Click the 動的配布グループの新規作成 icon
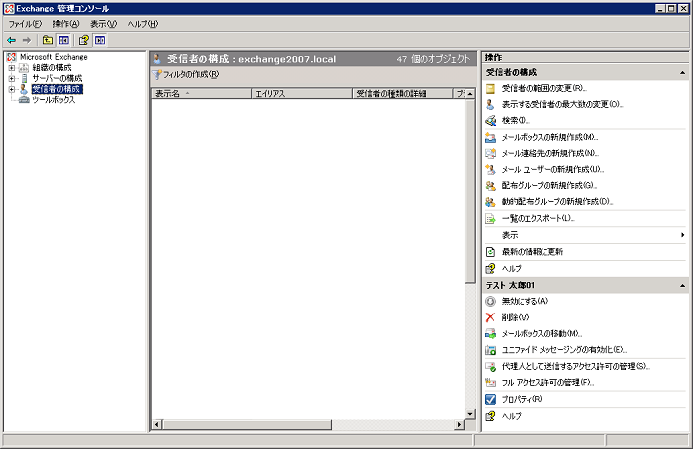 [490, 202]
